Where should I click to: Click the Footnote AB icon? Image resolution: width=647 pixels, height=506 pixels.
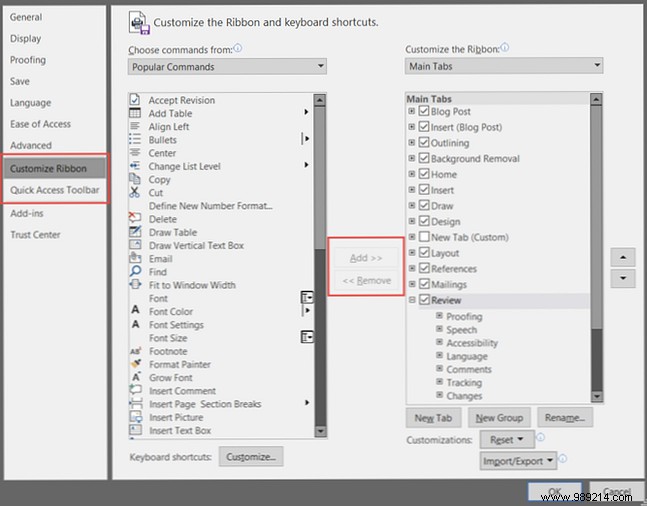click(135, 351)
